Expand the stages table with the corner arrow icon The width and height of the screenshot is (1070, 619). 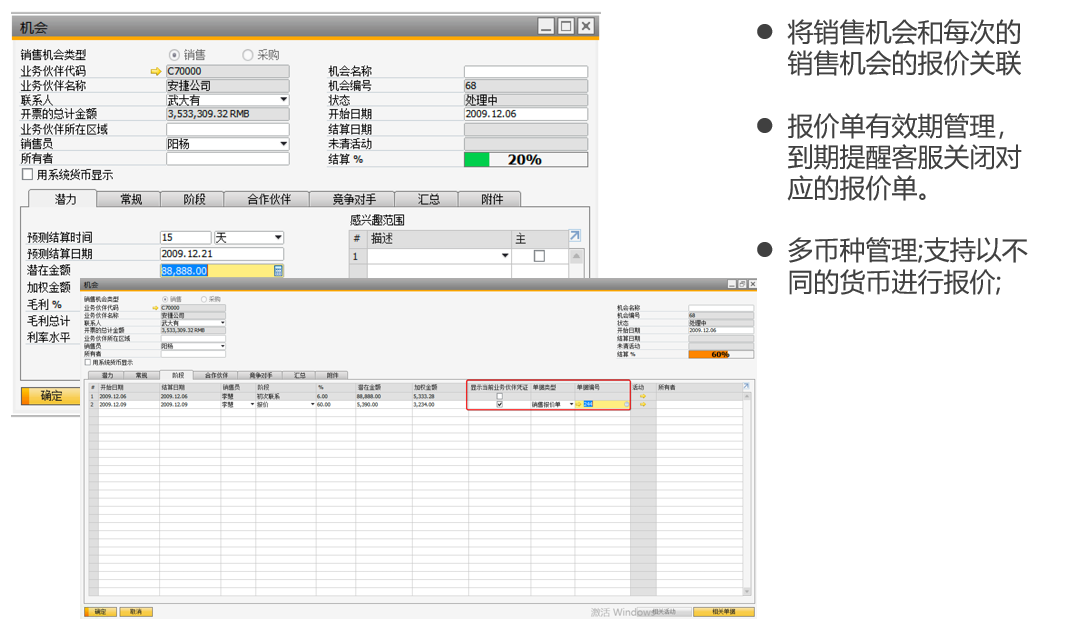(x=746, y=387)
